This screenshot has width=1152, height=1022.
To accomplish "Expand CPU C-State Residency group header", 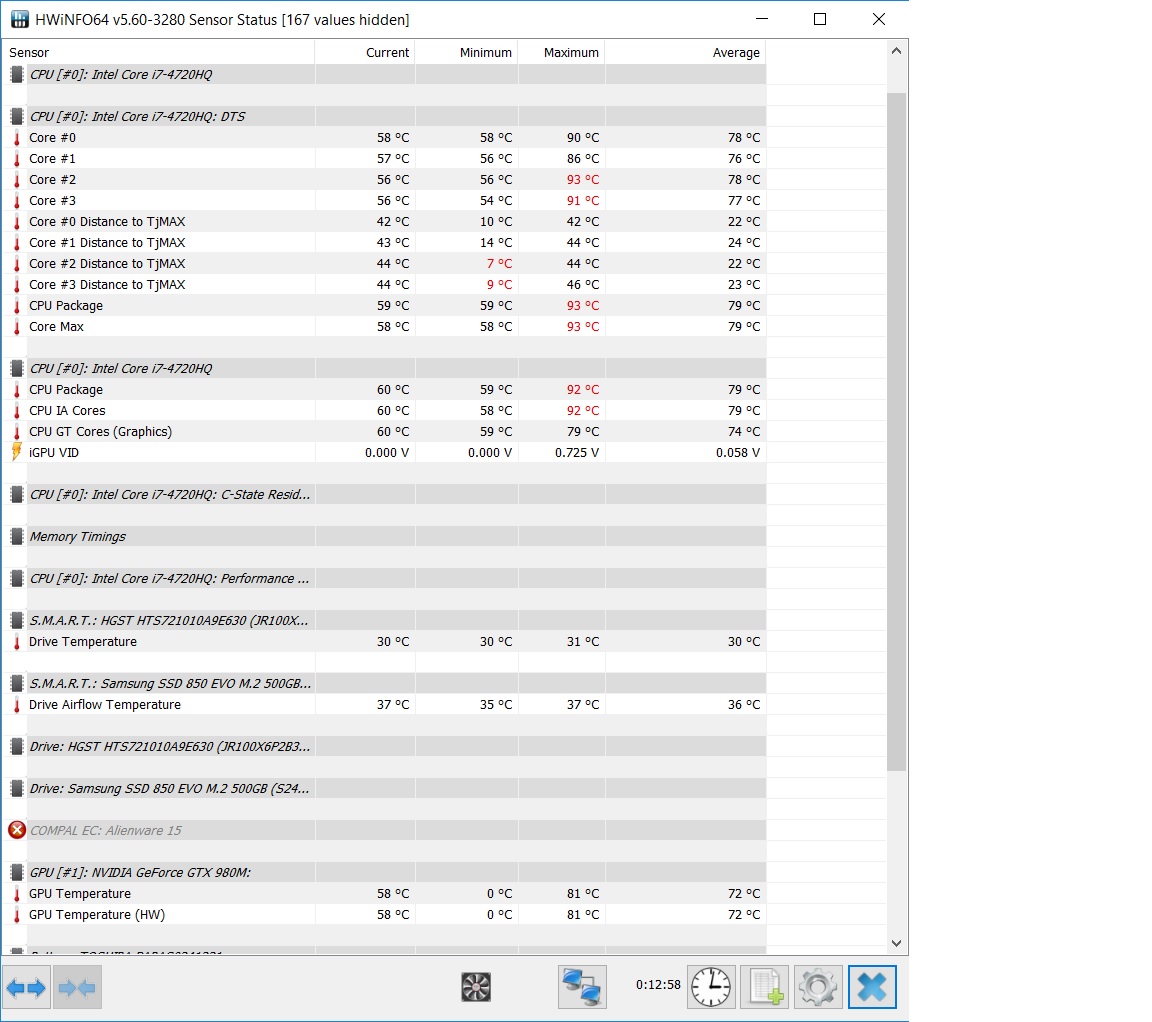I will coord(170,495).
